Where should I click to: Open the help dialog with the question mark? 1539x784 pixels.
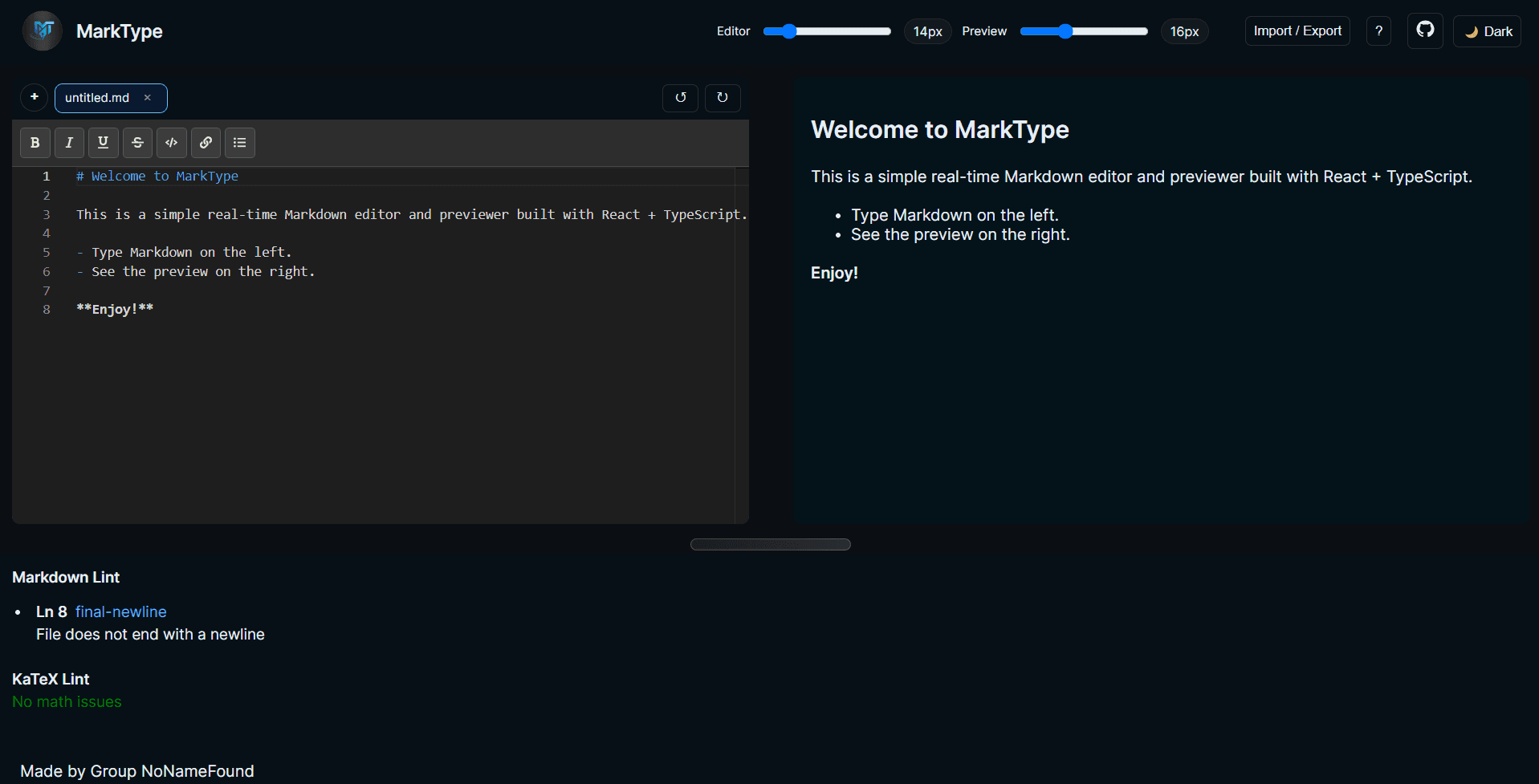[1378, 30]
